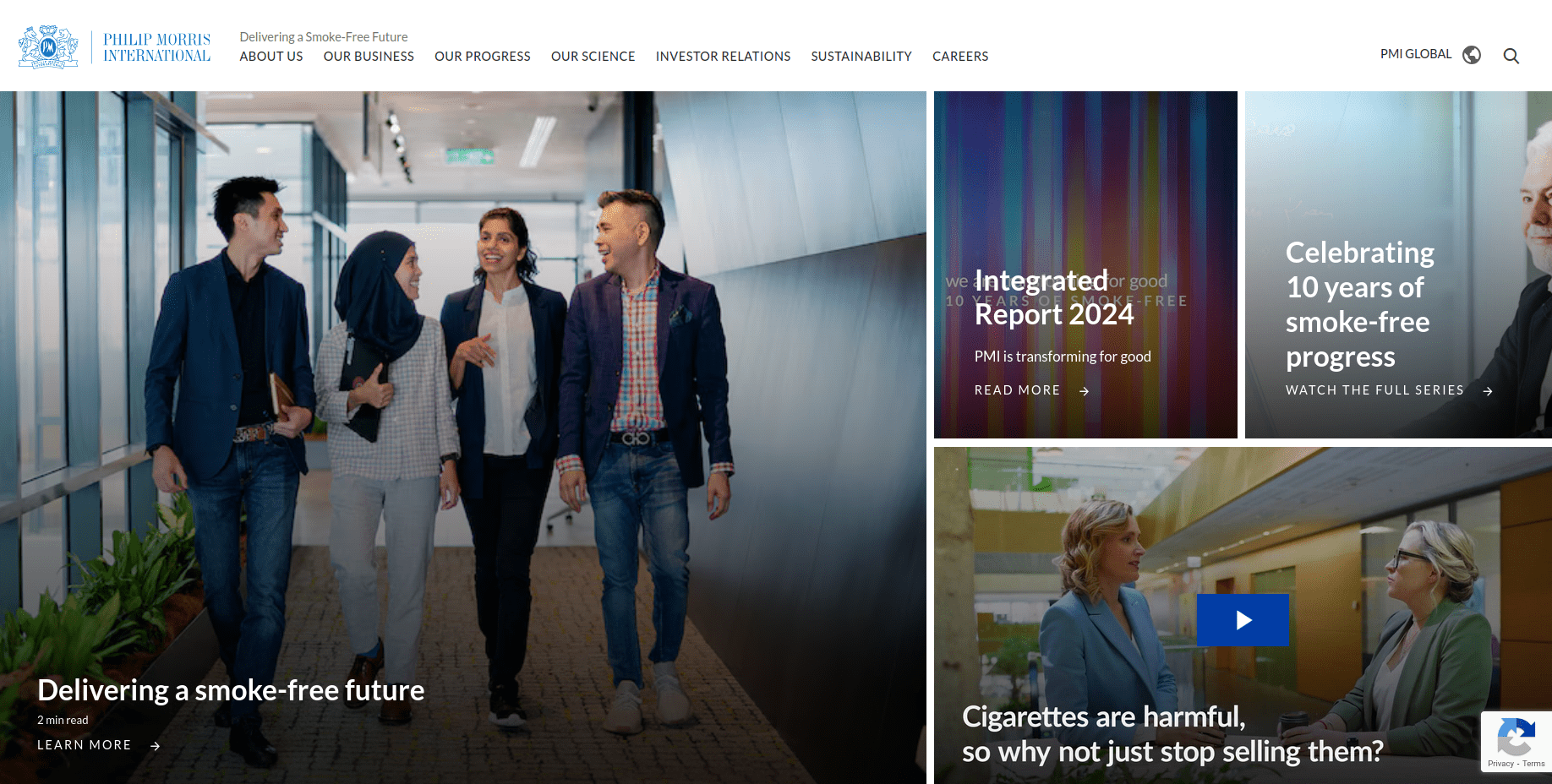The height and width of the screenshot is (784, 1552).
Task: Play the video with the blue play button
Action: (1243, 620)
